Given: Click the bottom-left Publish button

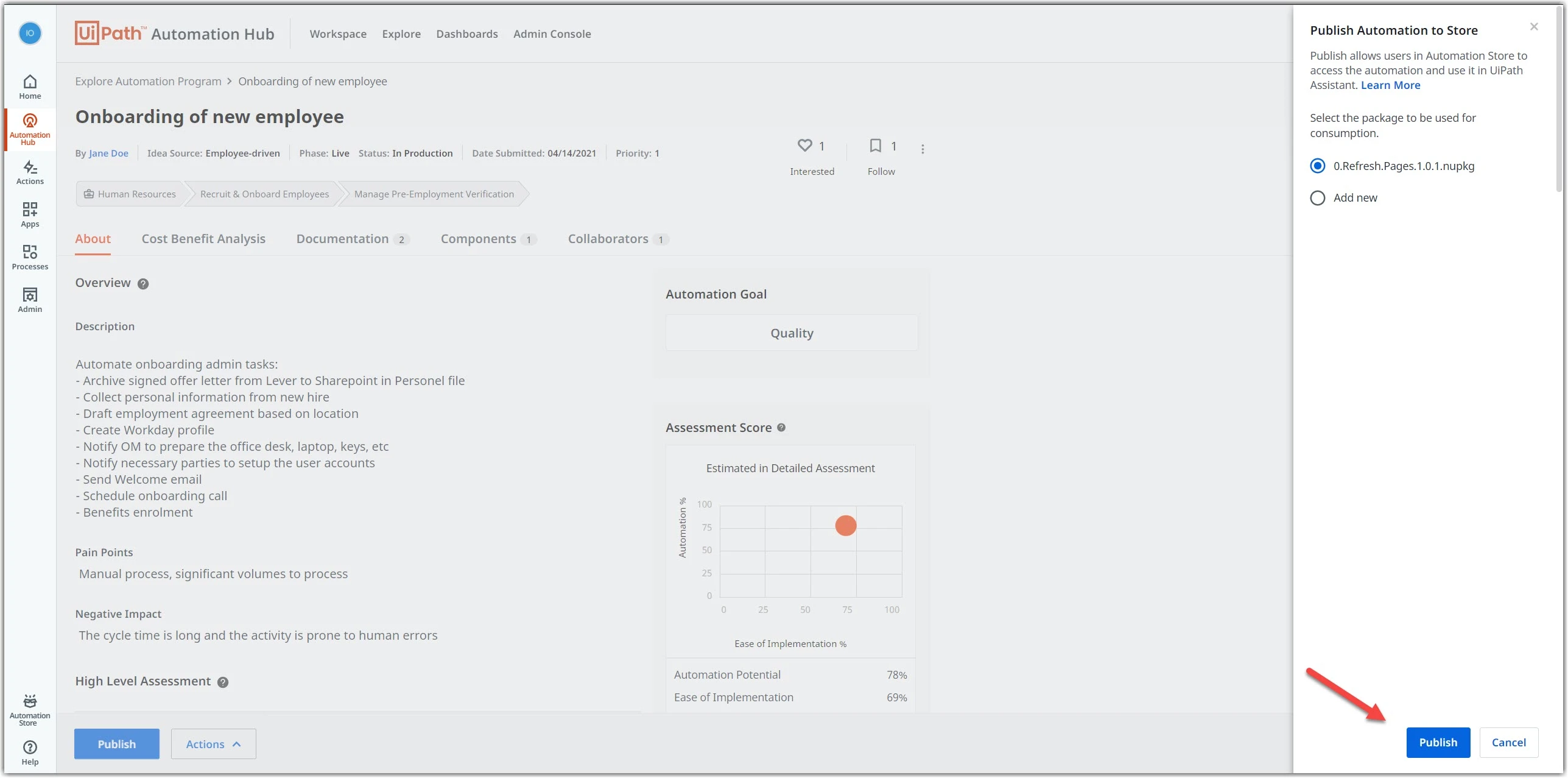Looking at the screenshot, I should [117, 744].
